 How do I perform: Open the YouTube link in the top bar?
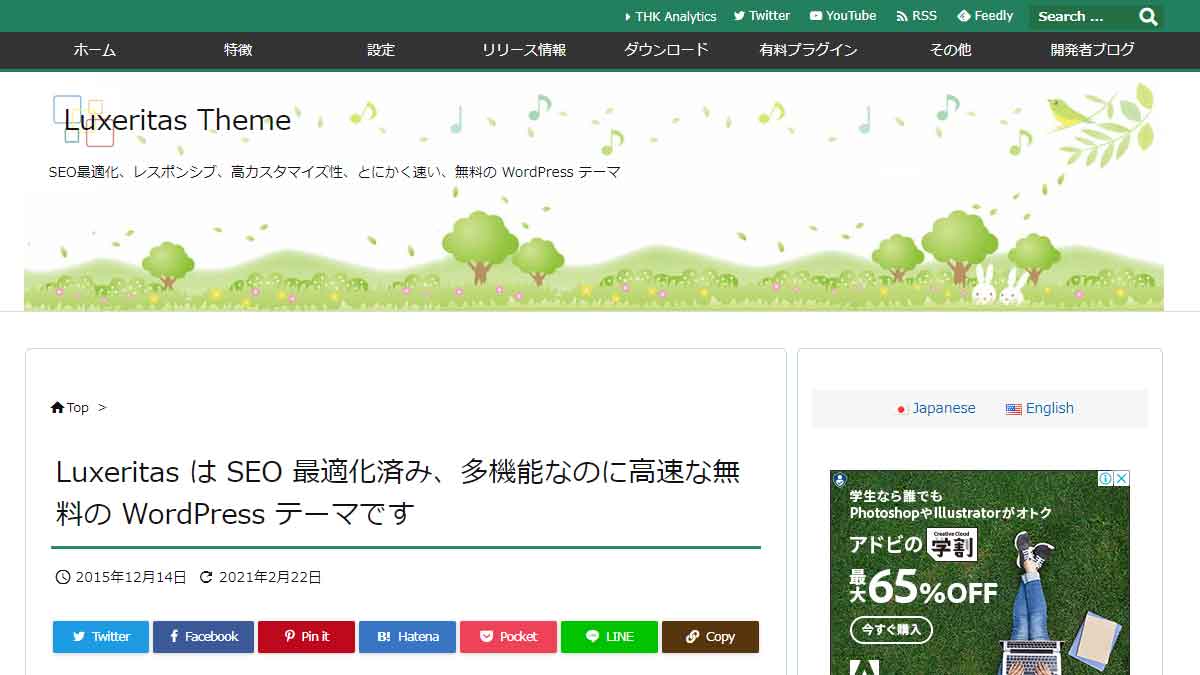pos(843,16)
